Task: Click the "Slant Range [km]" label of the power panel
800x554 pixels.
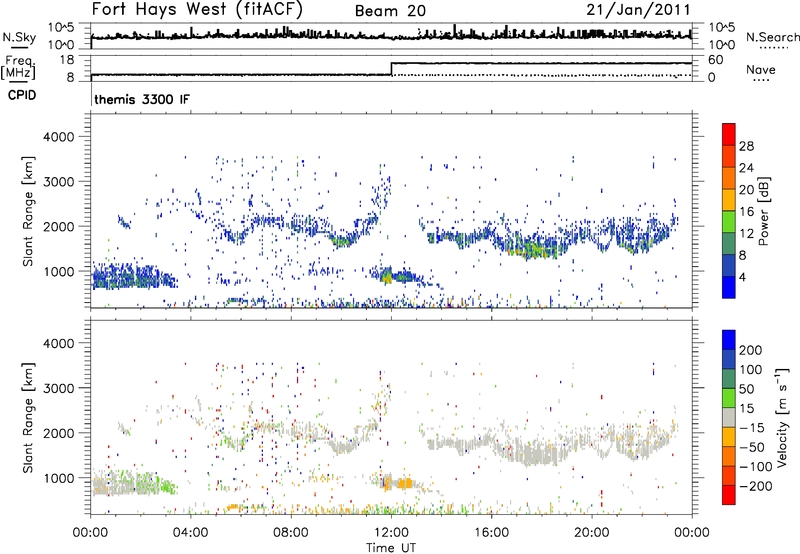Action: (x=28, y=211)
